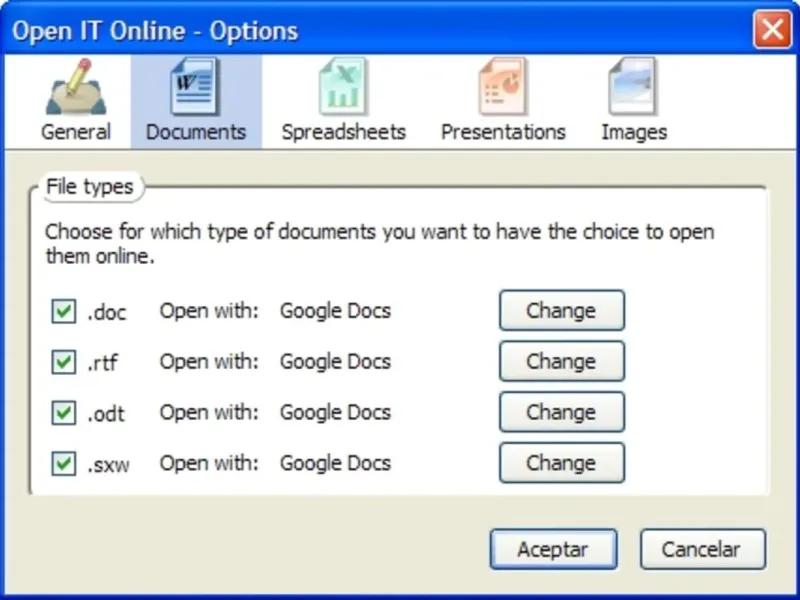The height and width of the screenshot is (600, 800).
Task: Click the Presentations slide icon
Action: (503, 88)
